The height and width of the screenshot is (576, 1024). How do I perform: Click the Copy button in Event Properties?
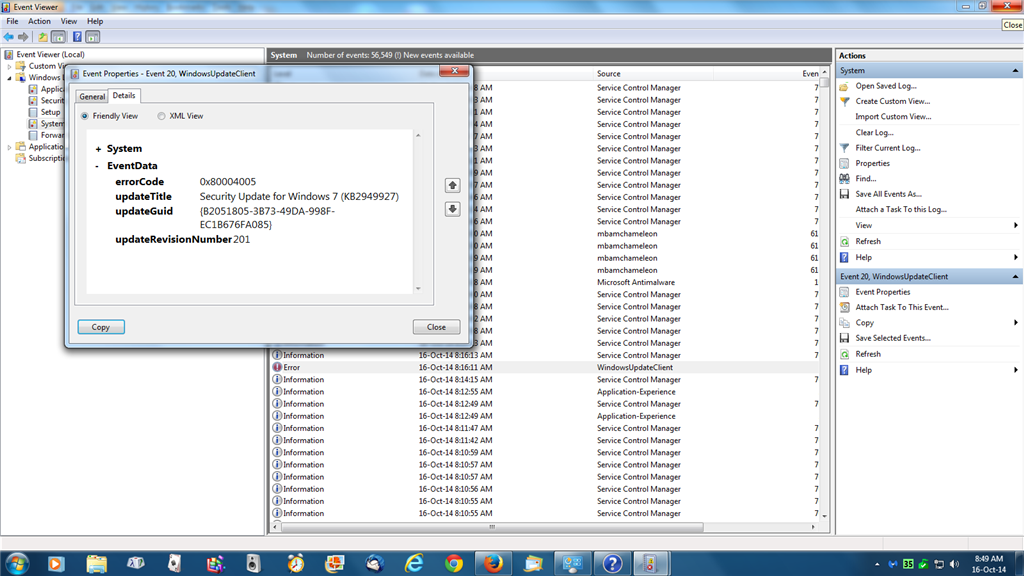101,327
